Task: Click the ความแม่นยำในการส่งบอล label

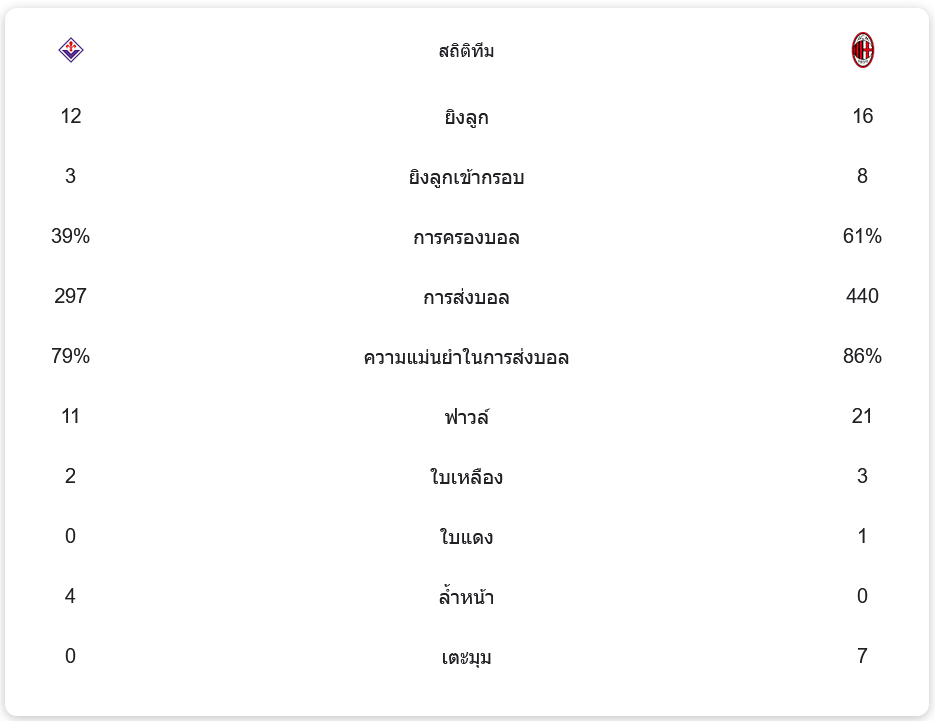Action: tap(466, 358)
